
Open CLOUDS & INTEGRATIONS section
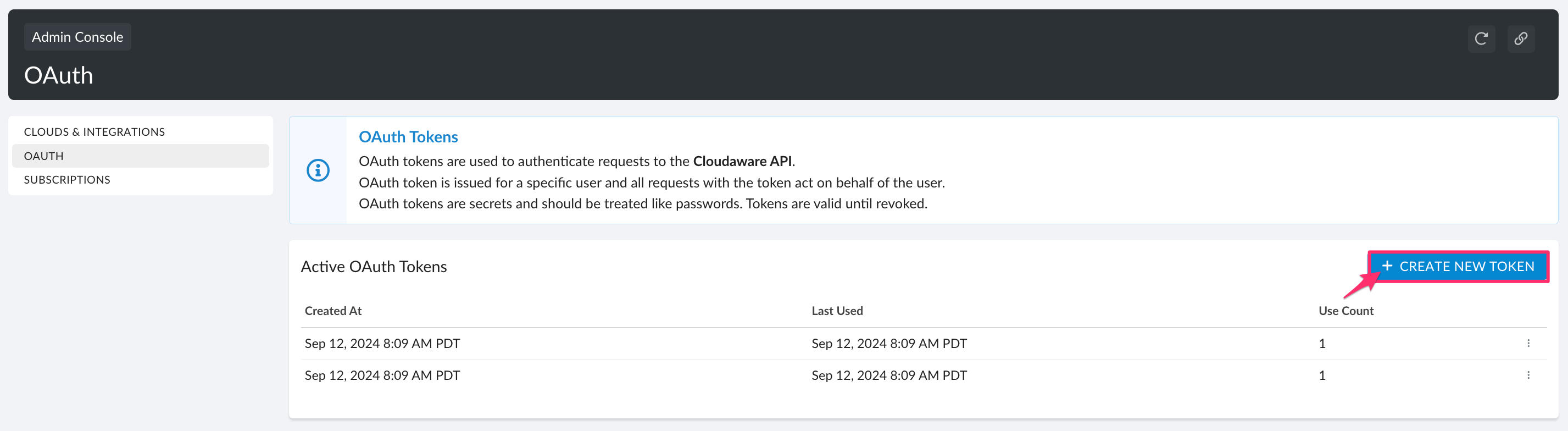pos(94,131)
